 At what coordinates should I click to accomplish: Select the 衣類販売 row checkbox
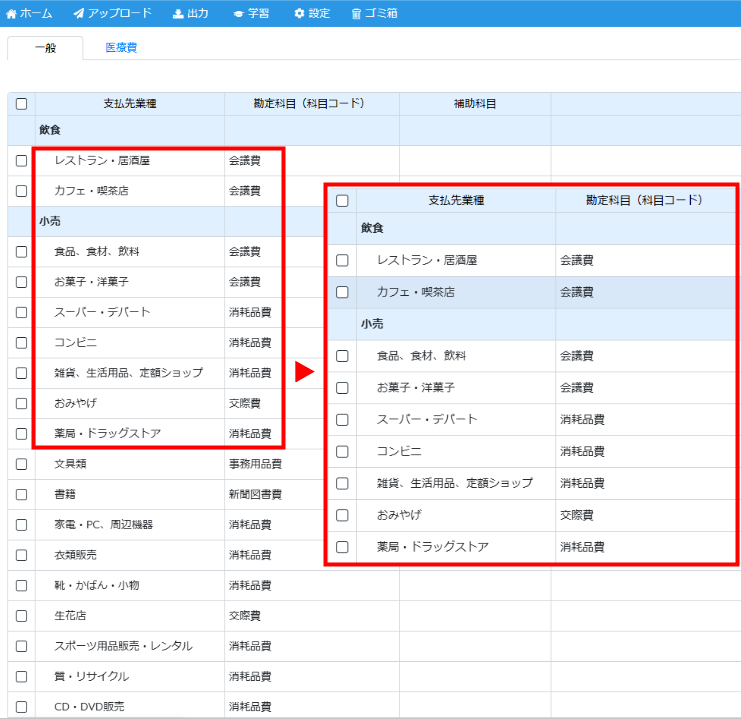pos(21,555)
